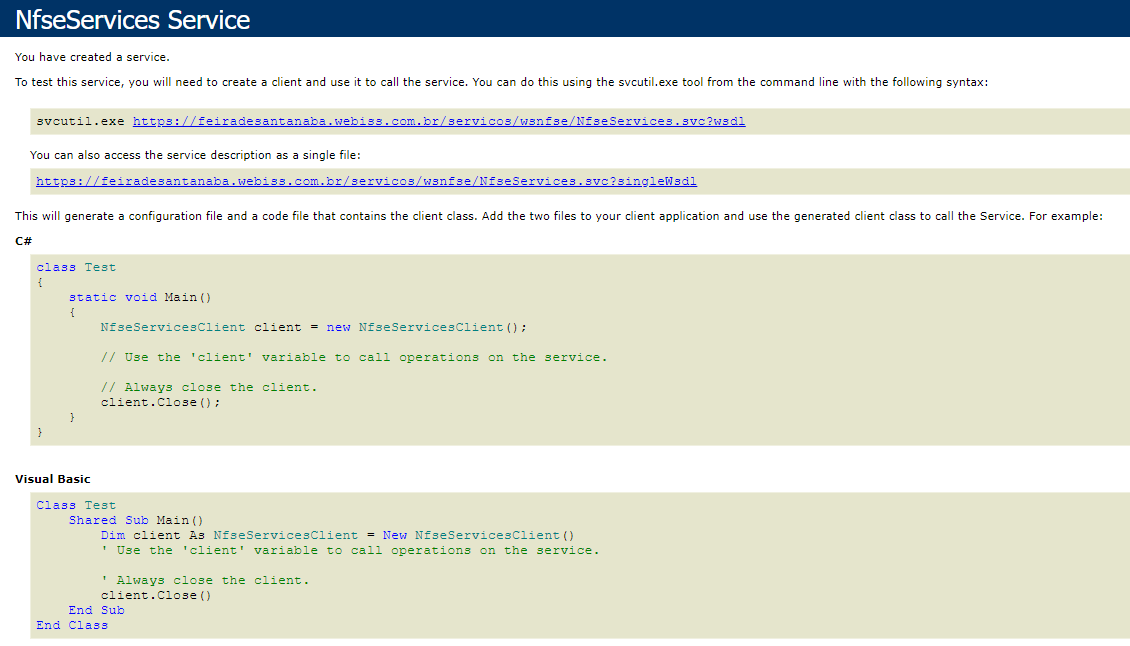Click 'You can also access the service description' text

pos(195,155)
